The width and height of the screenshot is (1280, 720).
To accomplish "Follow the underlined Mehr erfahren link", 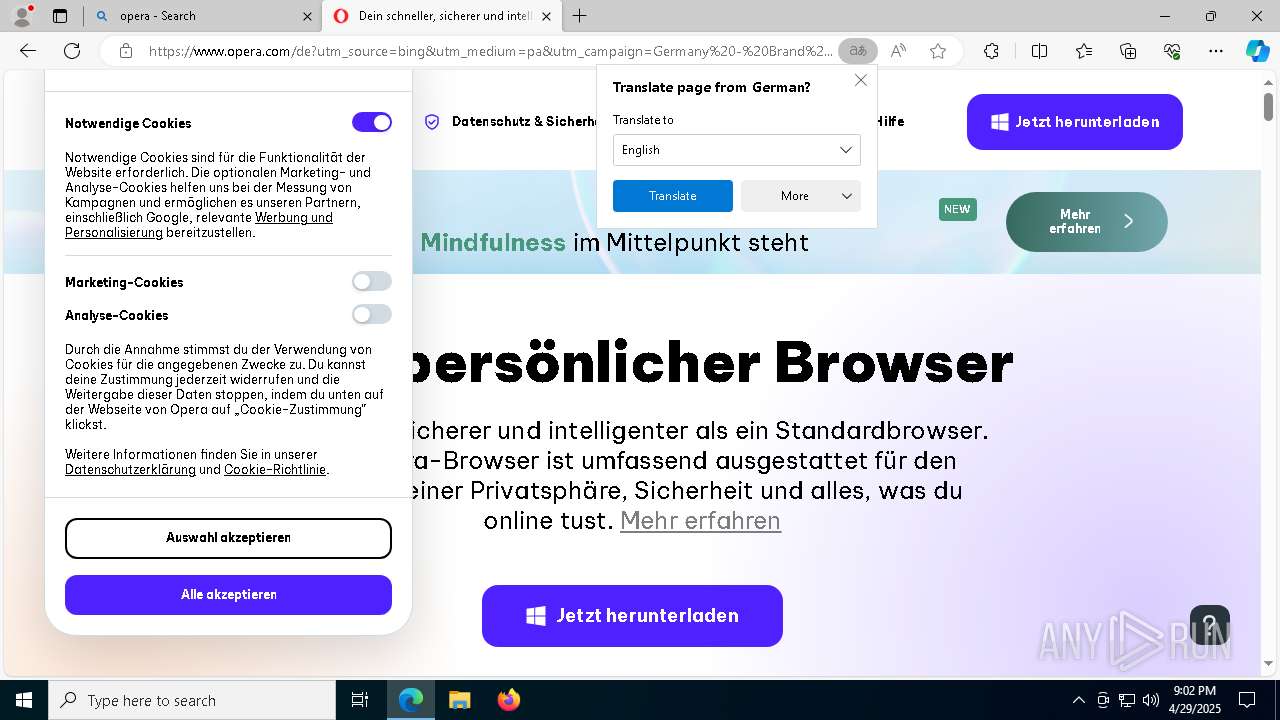I will [x=700, y=521].
